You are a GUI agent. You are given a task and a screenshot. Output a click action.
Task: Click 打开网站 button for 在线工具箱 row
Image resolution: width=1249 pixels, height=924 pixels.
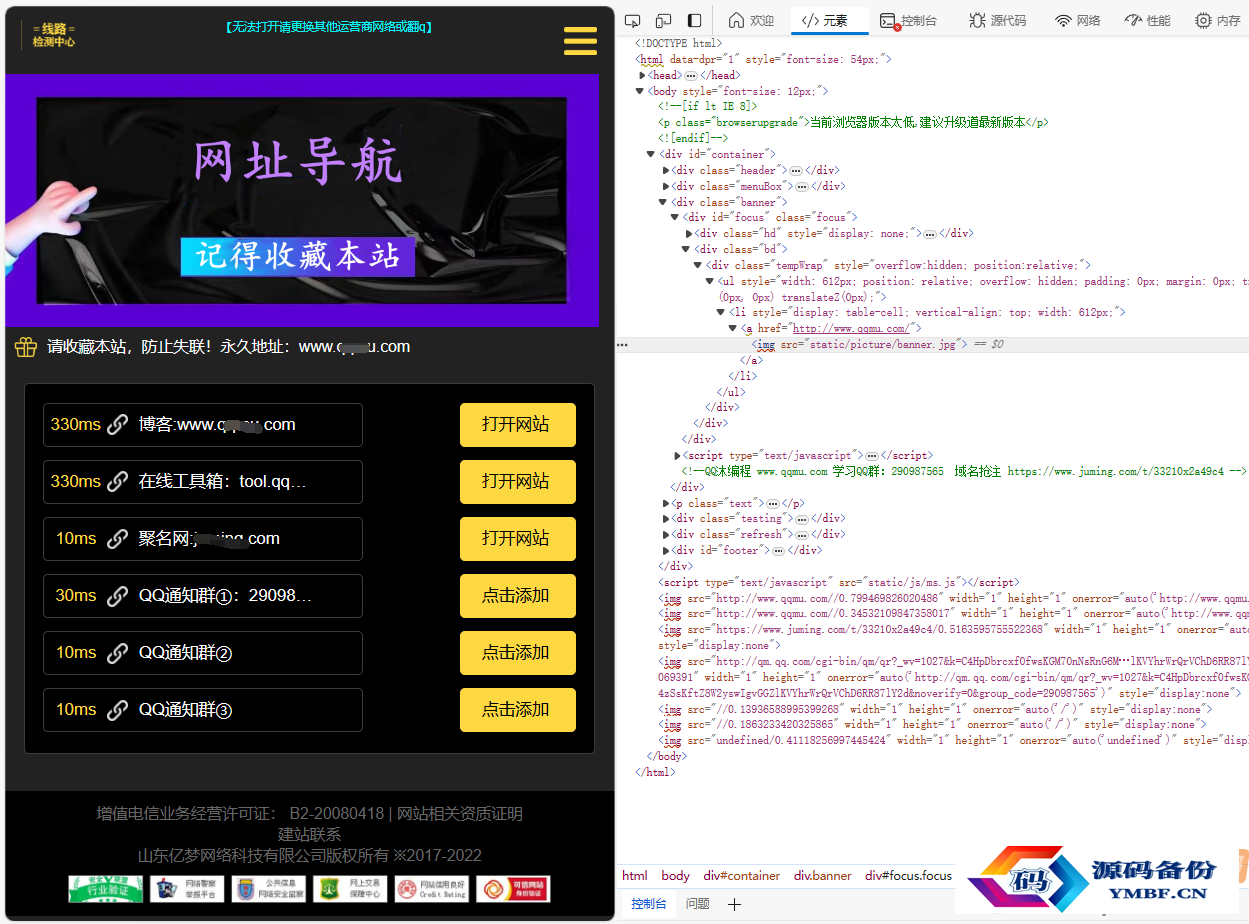518,482
